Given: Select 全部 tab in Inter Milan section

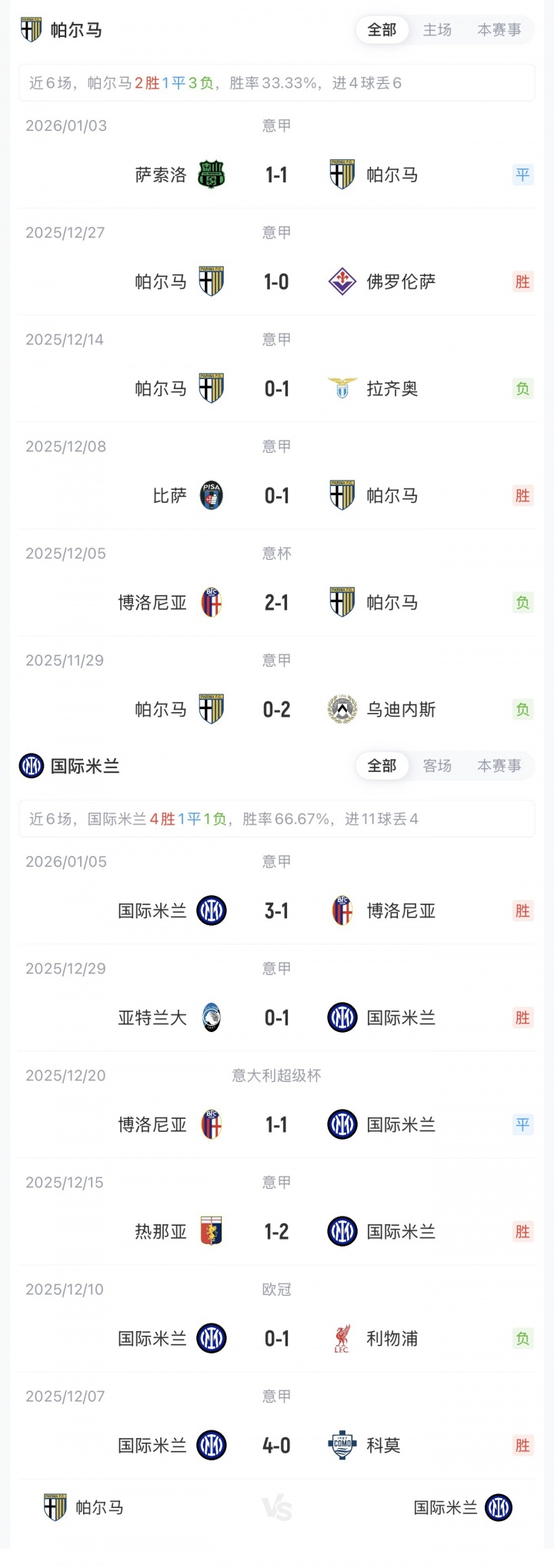Looking at the screenshot, I should (x=382, y=766).
